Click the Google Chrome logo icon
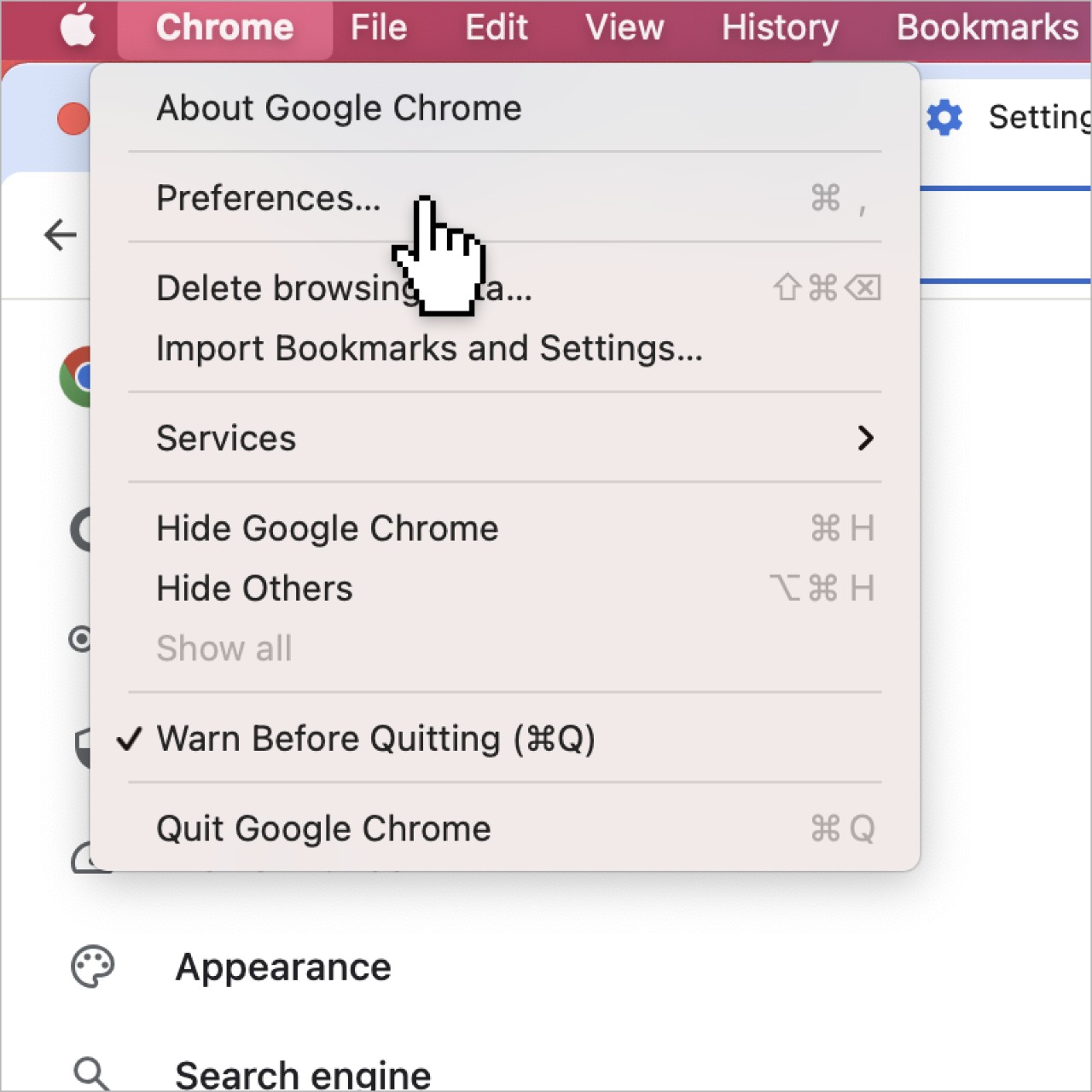 point(75,376)
